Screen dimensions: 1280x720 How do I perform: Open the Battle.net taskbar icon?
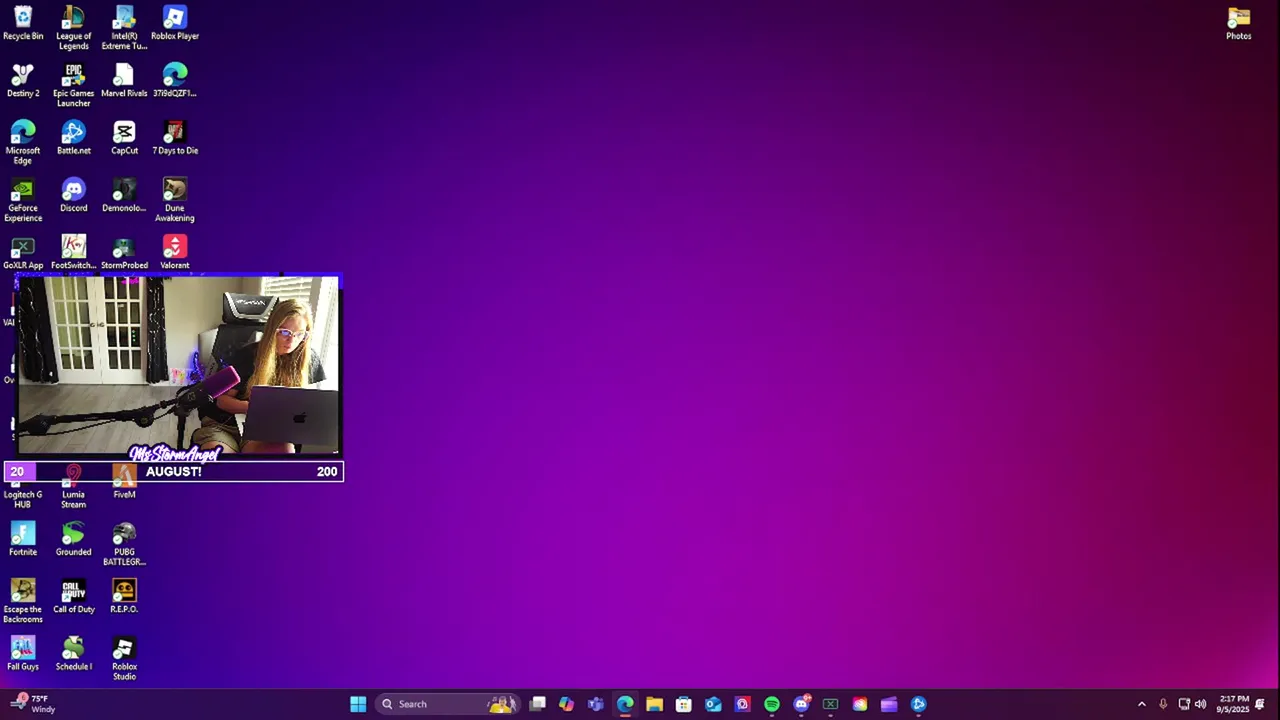(918, 704)
